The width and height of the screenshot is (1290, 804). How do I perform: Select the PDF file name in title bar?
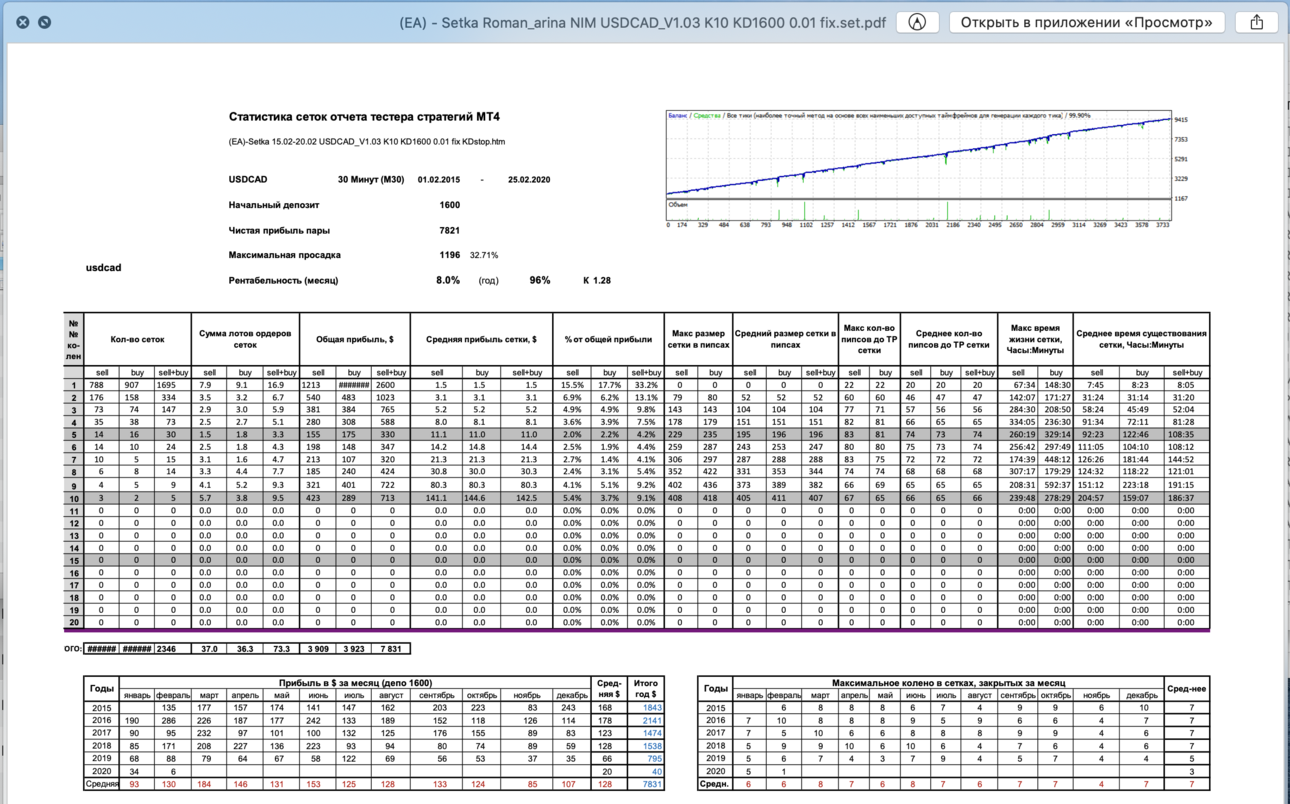click(642, 22)
